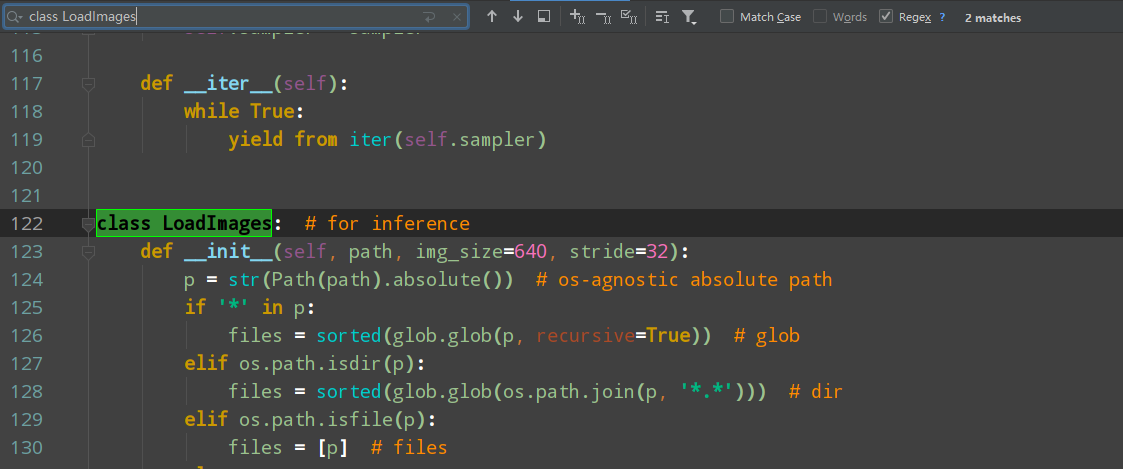1123x469 pixels.
Task: Collapse class LoadImages fold marker on line 122
Action: click(89, 223)
